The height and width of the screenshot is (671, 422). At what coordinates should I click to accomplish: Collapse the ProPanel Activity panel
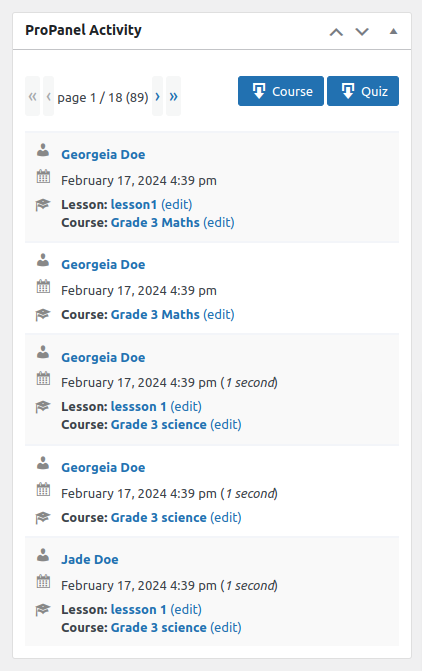pos(393,32)
